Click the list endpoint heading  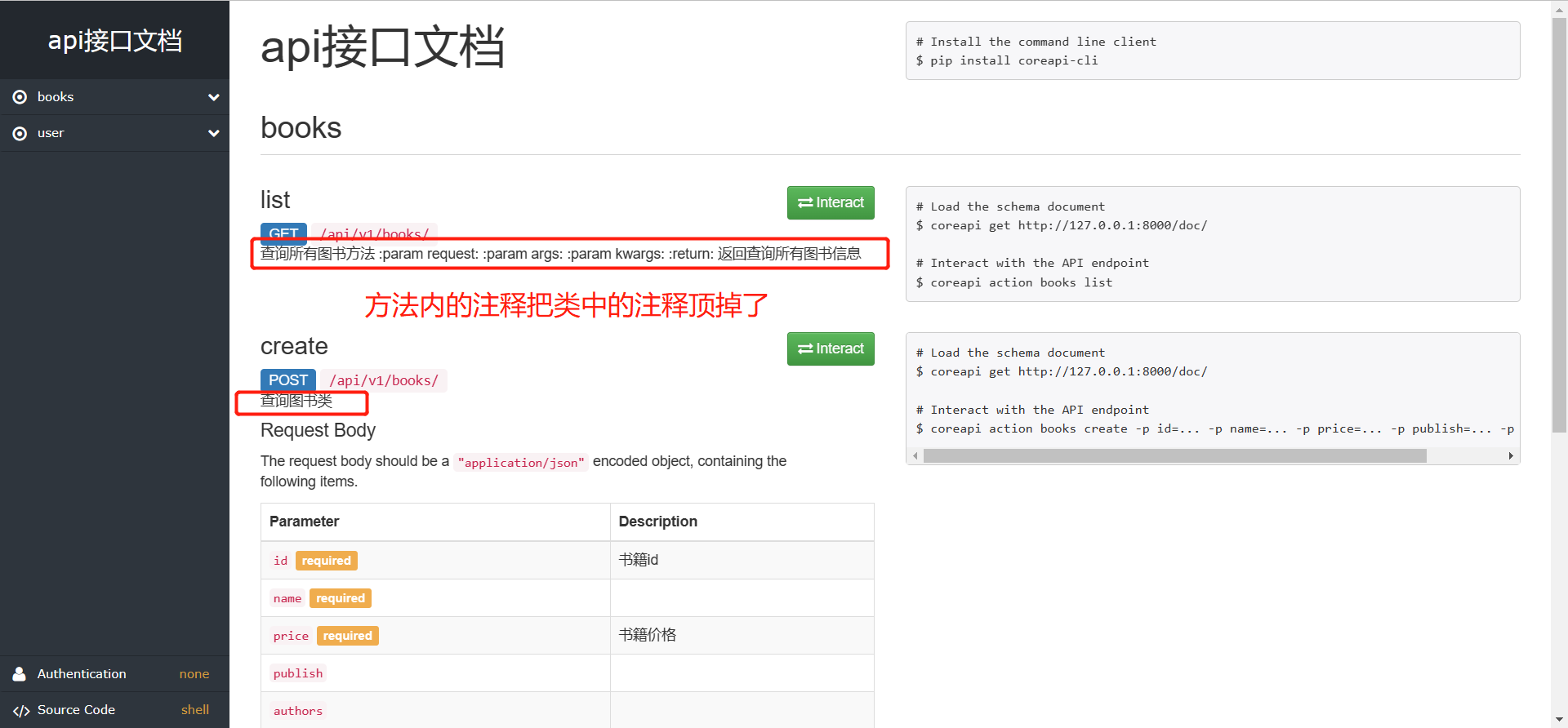[275, 200]
